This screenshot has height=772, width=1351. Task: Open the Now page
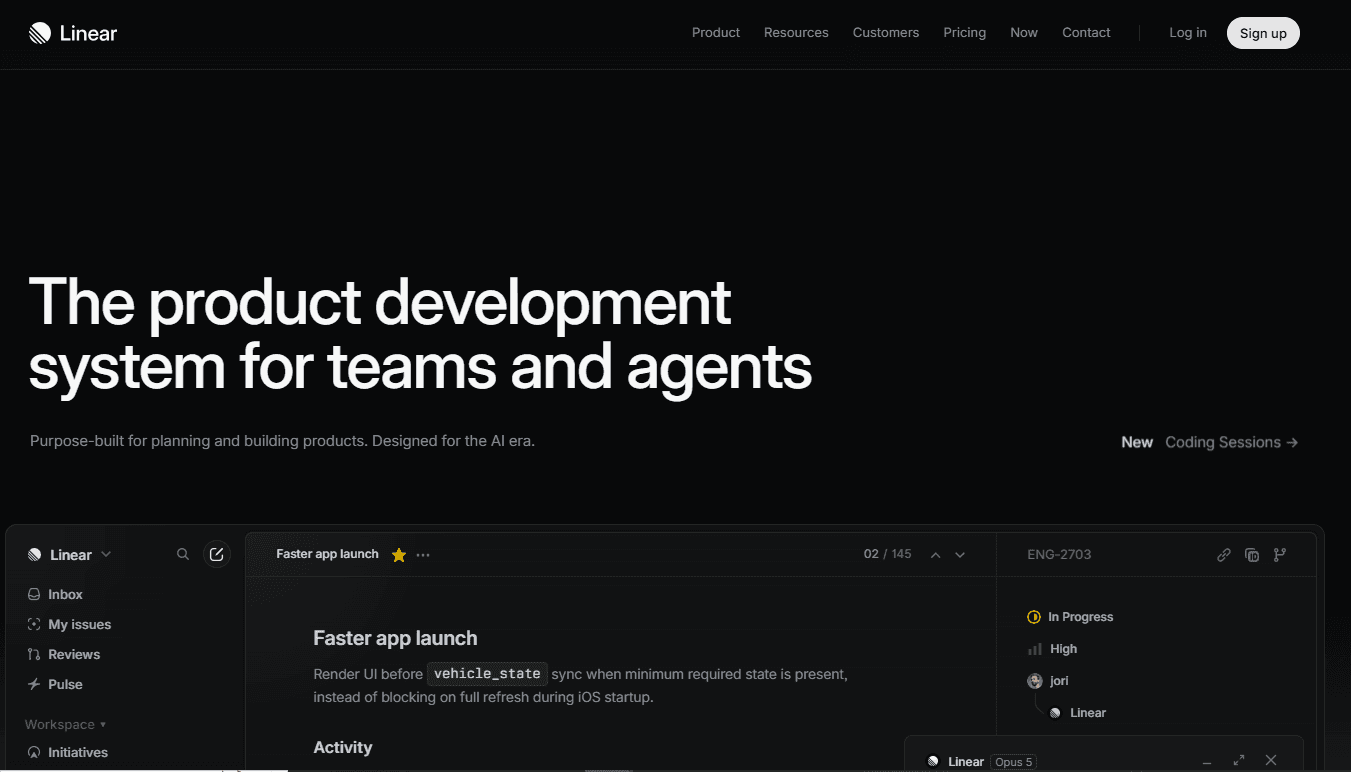click(x=1024, y=33)
